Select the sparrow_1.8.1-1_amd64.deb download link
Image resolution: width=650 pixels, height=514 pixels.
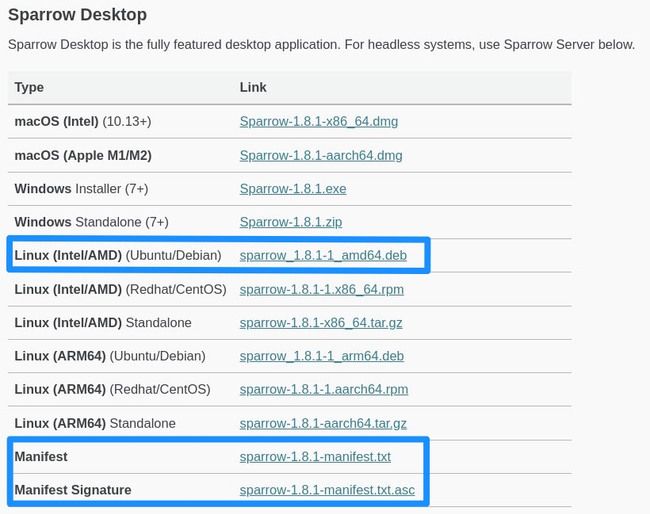tap(323, 256)
